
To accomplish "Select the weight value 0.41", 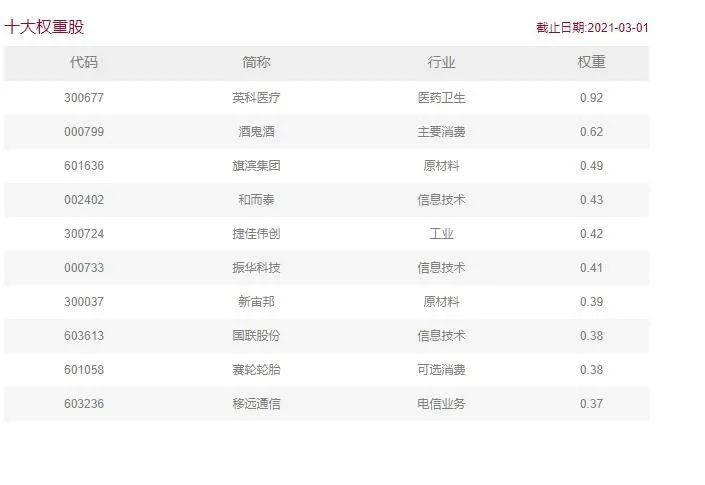I will [x=591, y=268].
